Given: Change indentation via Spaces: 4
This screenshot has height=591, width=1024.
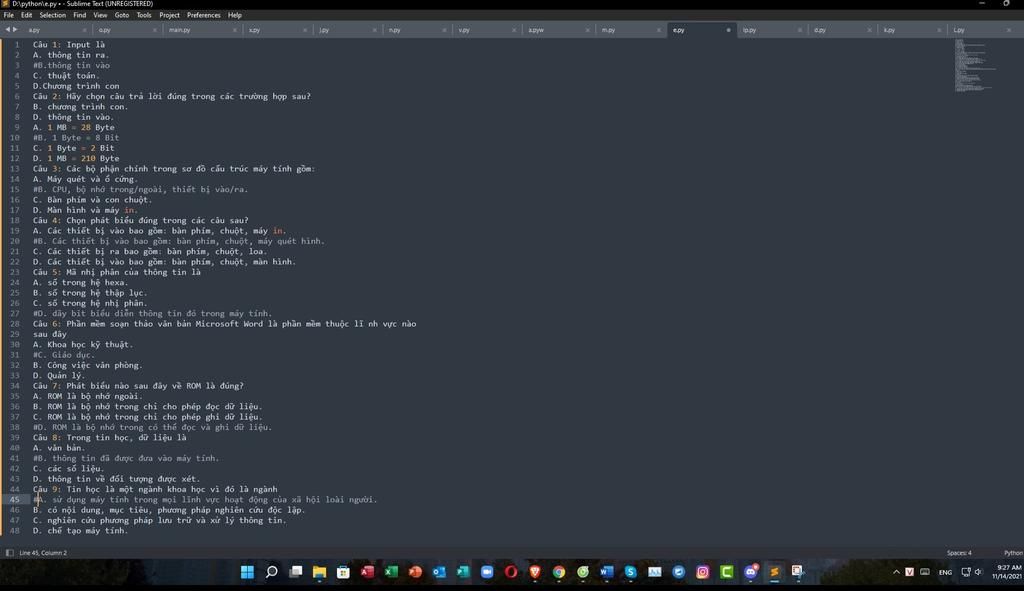Looking at the screenshot, I should (x=959, y=553).
